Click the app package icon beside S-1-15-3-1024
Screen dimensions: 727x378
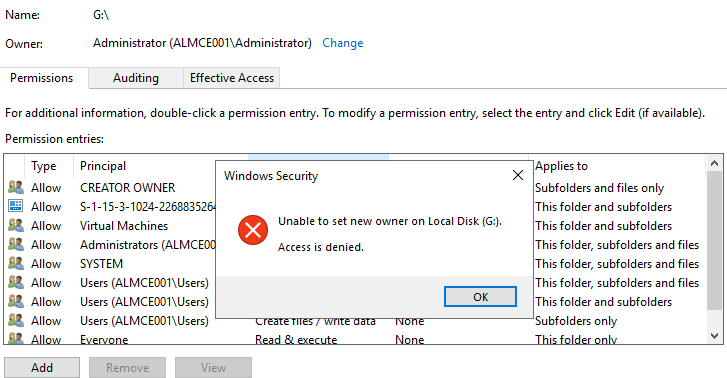(16, 206)
